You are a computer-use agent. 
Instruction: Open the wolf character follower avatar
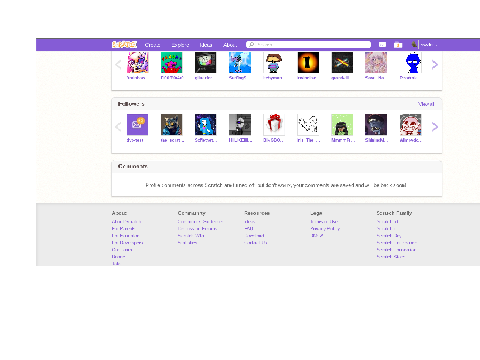pos(171,125)
